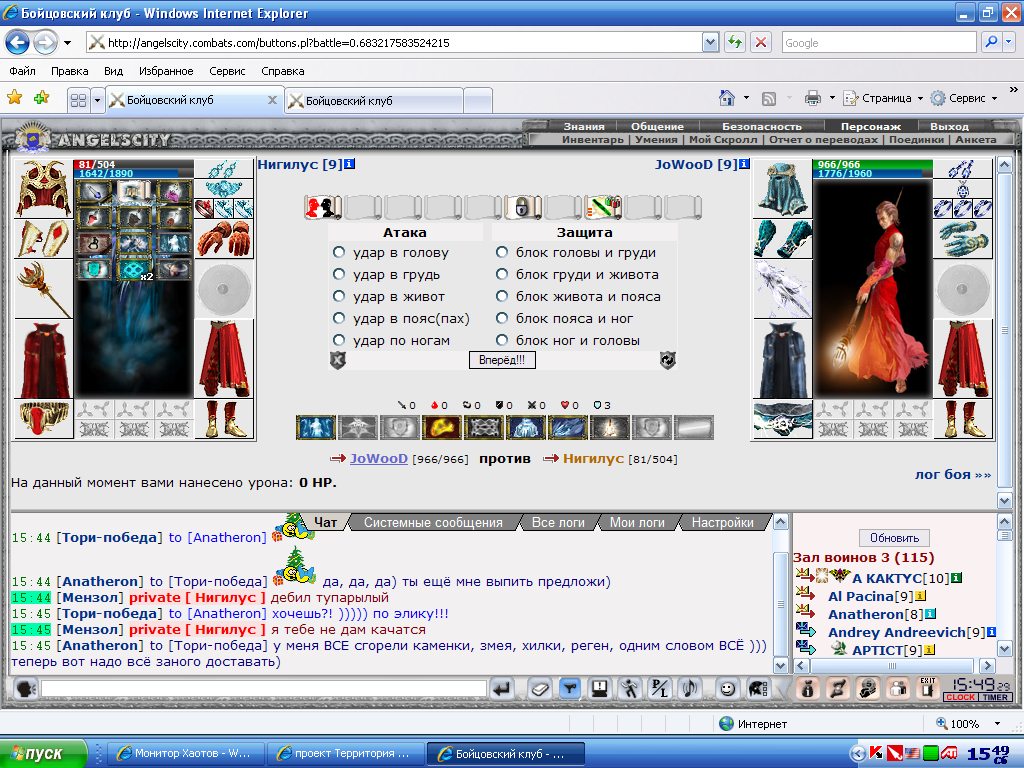Image resolution: width=1024 pixels, height=768 pixels.
Task: Open the back/forward history dropdown arrow
Action: point(67,43)
